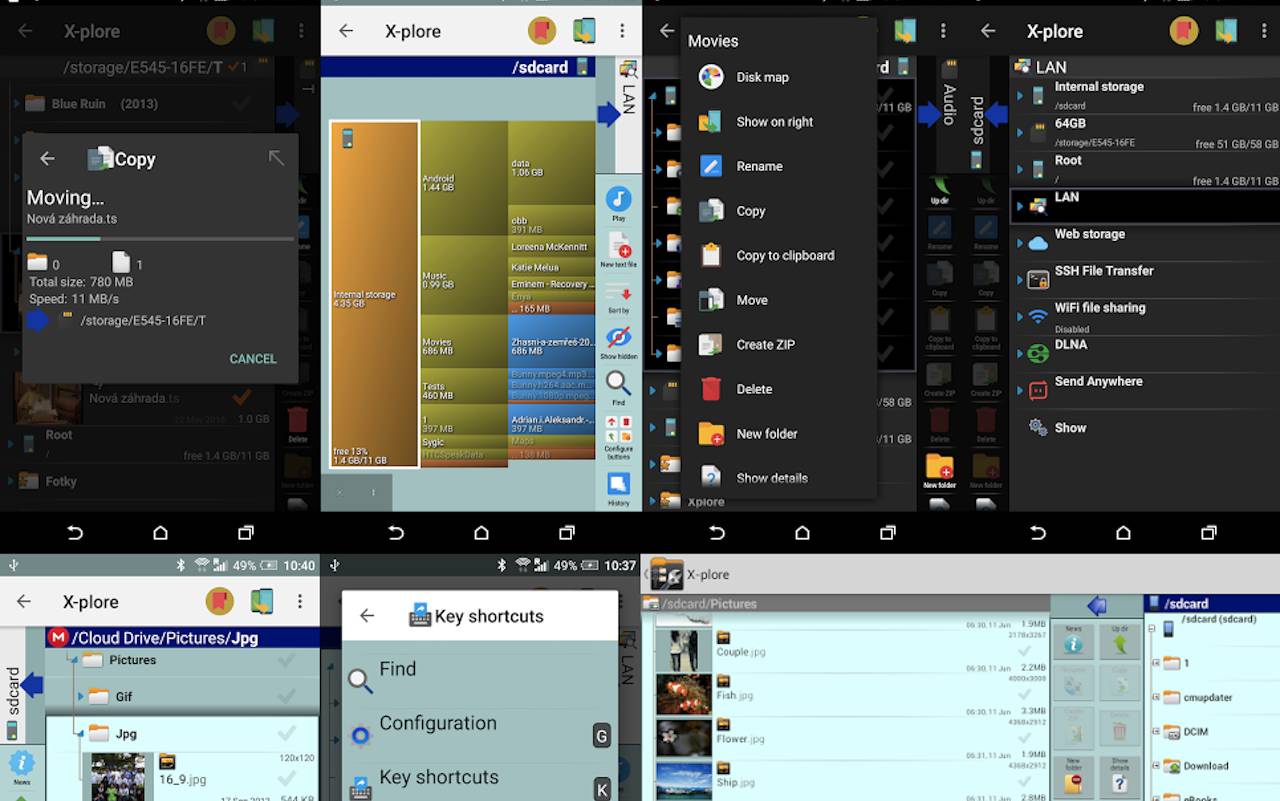Tap bookmark icon on the Cloud Drive screen
This screenshot has height=801, width=1280.
coord(220,601)
